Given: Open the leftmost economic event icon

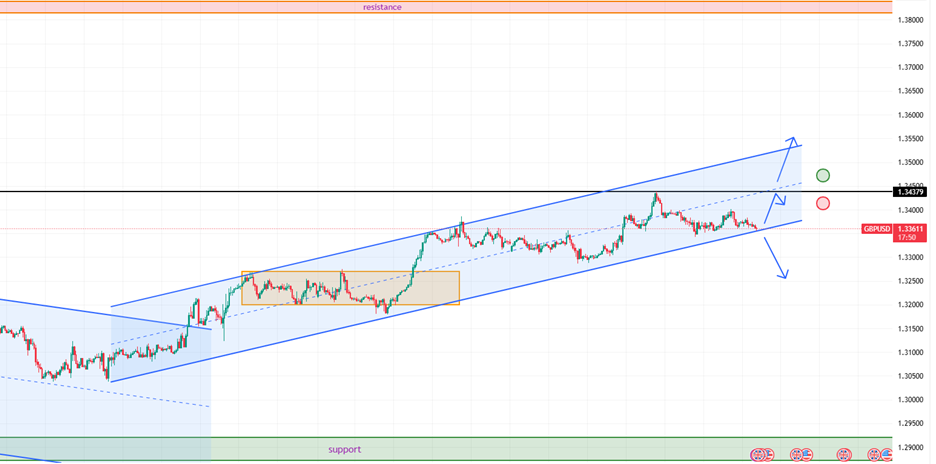Looking at the screenshot, I should (x=757, y=455).
